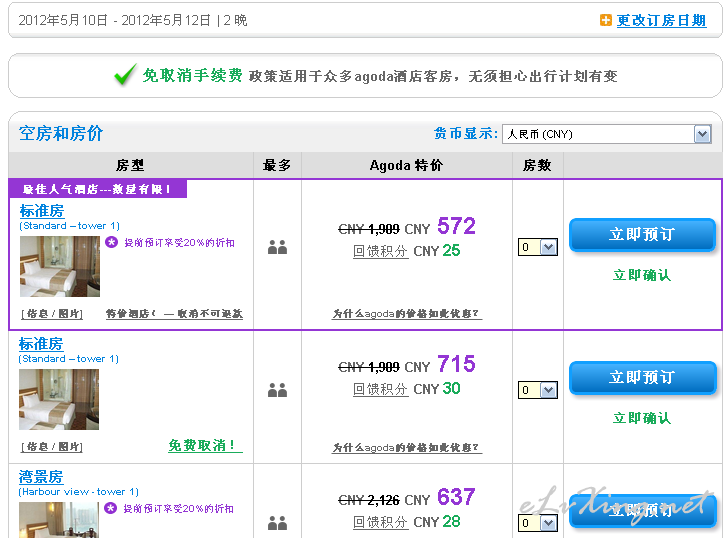View the room thumbnail in the CNY 572 row
The image size is (724, 538).
pos(60,266)
